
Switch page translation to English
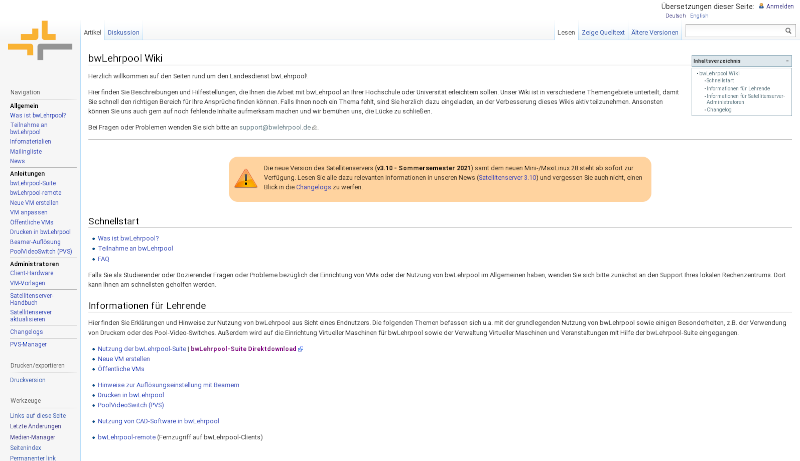[699, 16]
